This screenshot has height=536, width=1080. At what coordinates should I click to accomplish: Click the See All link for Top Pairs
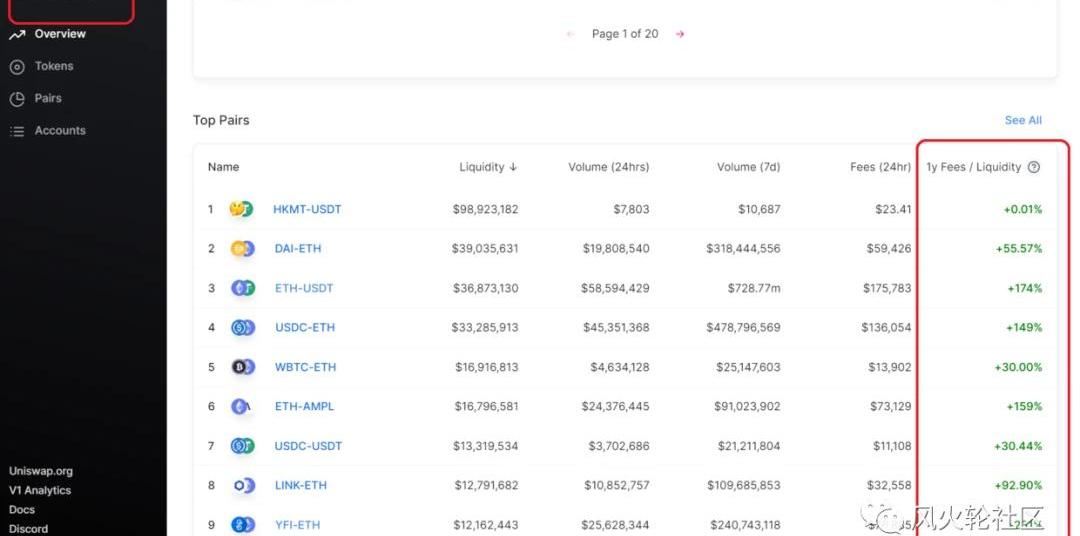click(x=1022, y=120)
